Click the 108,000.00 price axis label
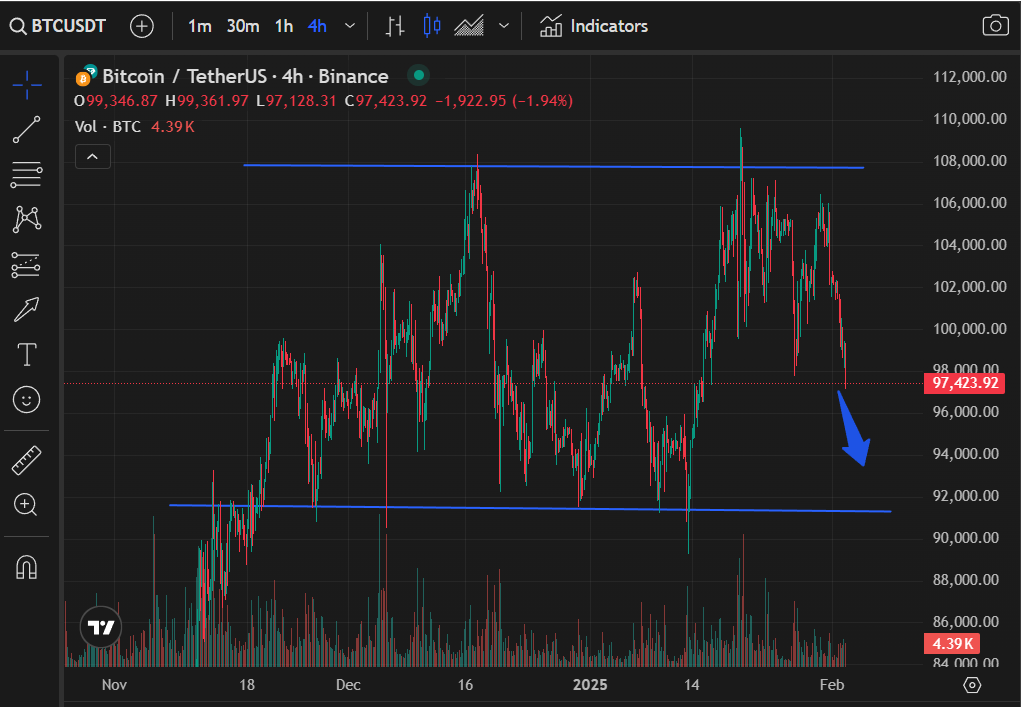This screenshot has width=1022, height=707. [970, 161]
